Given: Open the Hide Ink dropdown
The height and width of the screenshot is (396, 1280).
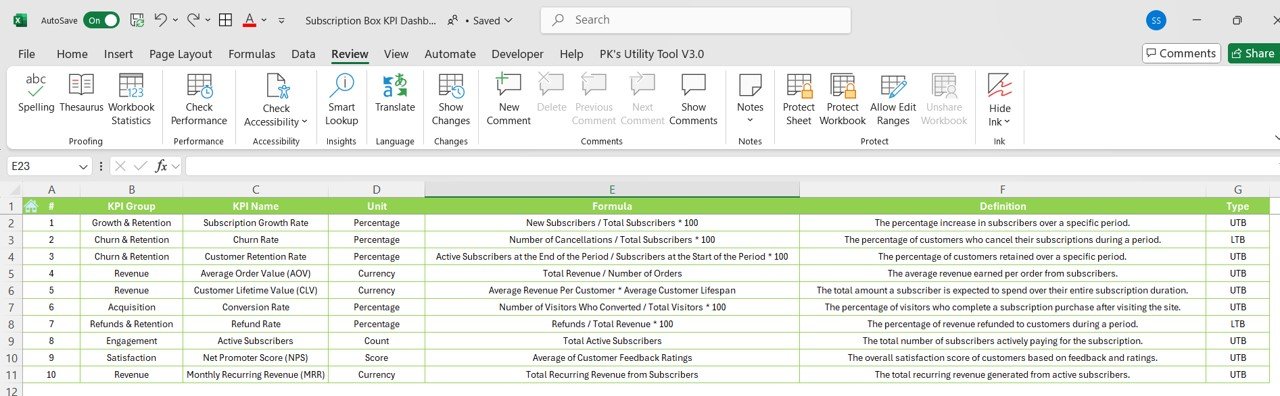Looking at the screenshot, I should (x=1000, y=100).
